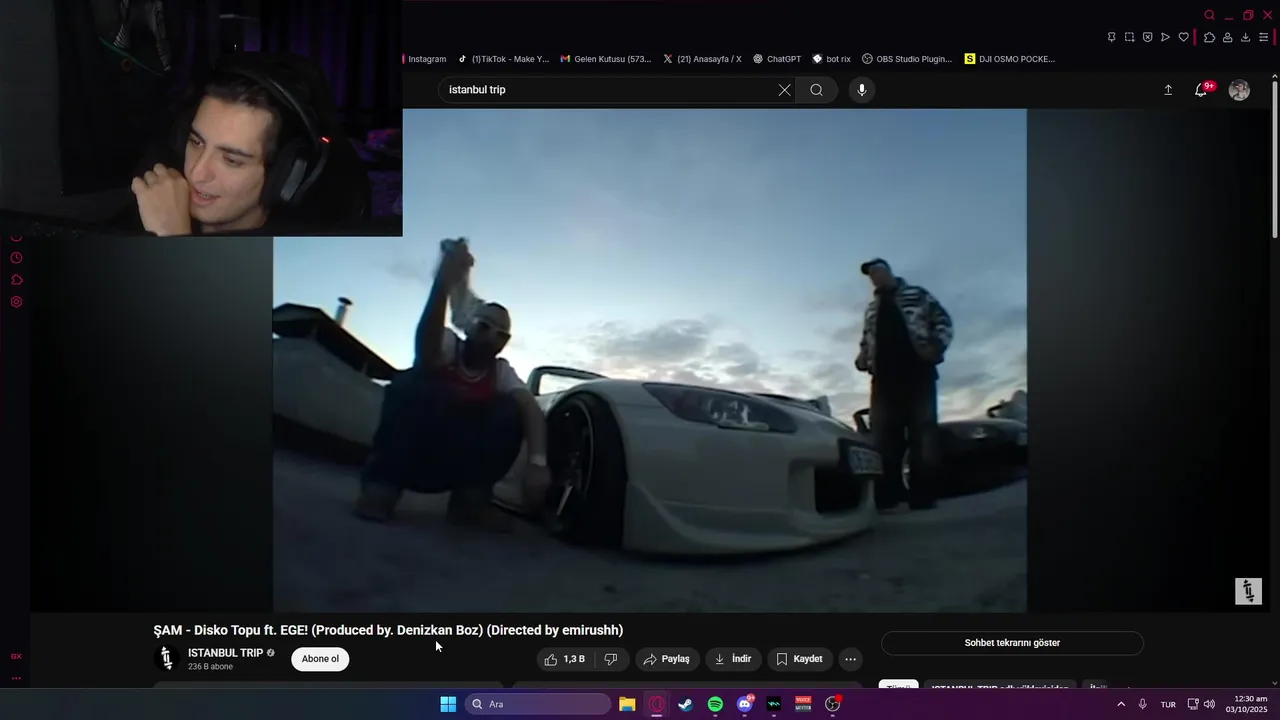Open Gelen Kutusu Gmail bookmark
Viewport: 1280px width, 720px height.
pos(605,59)
